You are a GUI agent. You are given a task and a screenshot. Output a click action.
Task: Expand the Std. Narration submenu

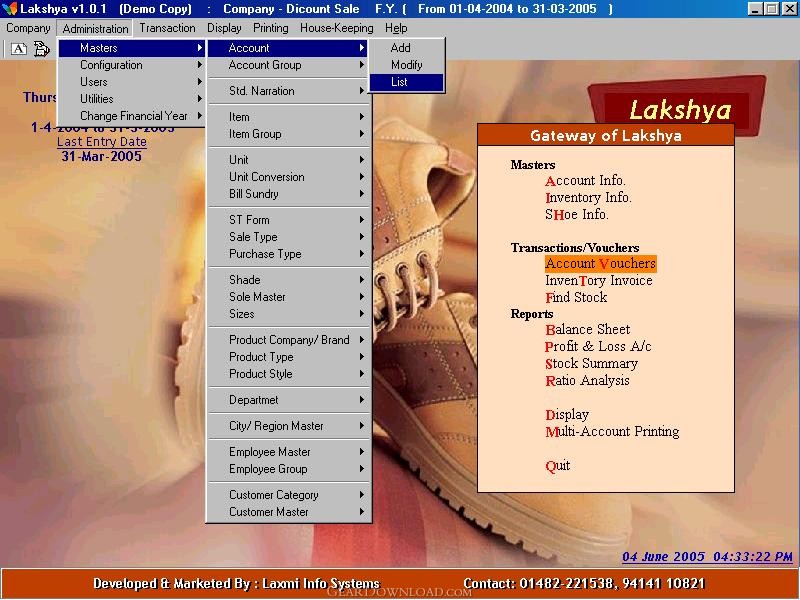tap(288, 91)
